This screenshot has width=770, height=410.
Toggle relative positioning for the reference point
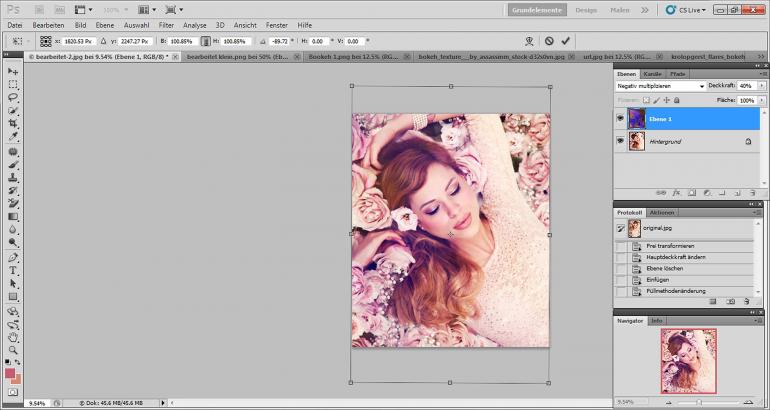coord(103,41)
